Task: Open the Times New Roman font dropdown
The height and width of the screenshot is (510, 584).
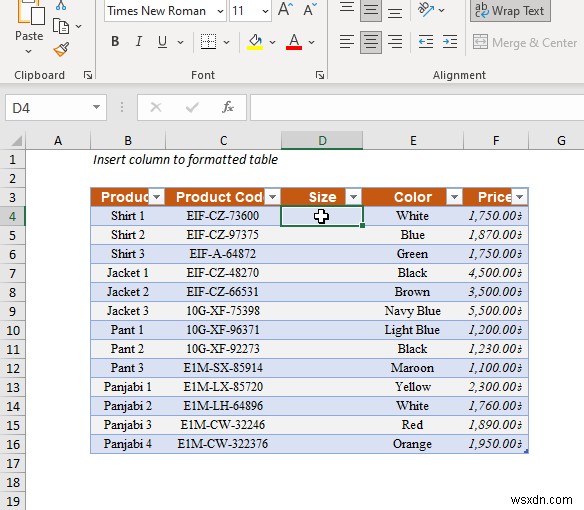Action: [x=220, y=11]
